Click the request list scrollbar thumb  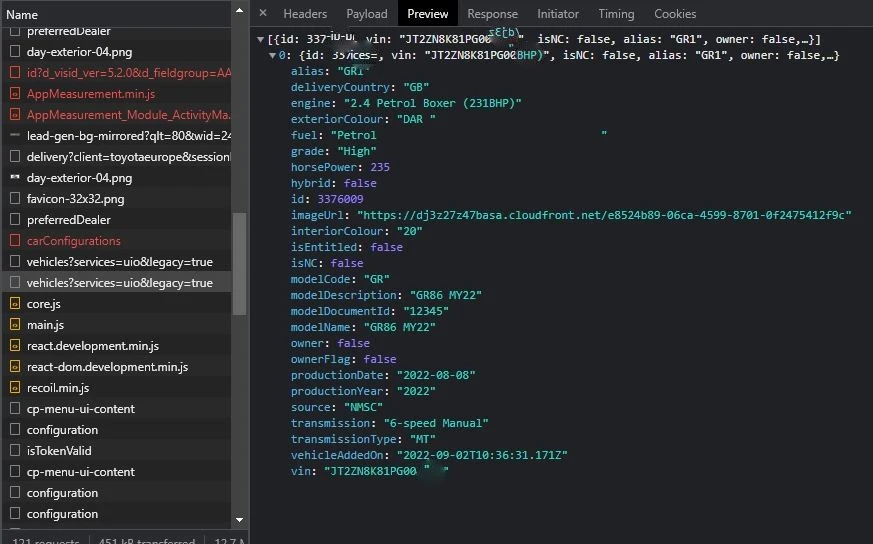(239, 263)
